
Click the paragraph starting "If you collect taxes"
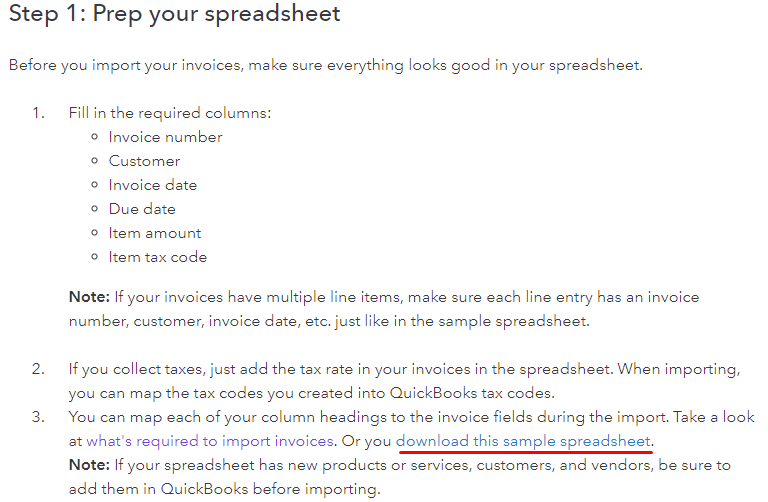tap(404, 381)
